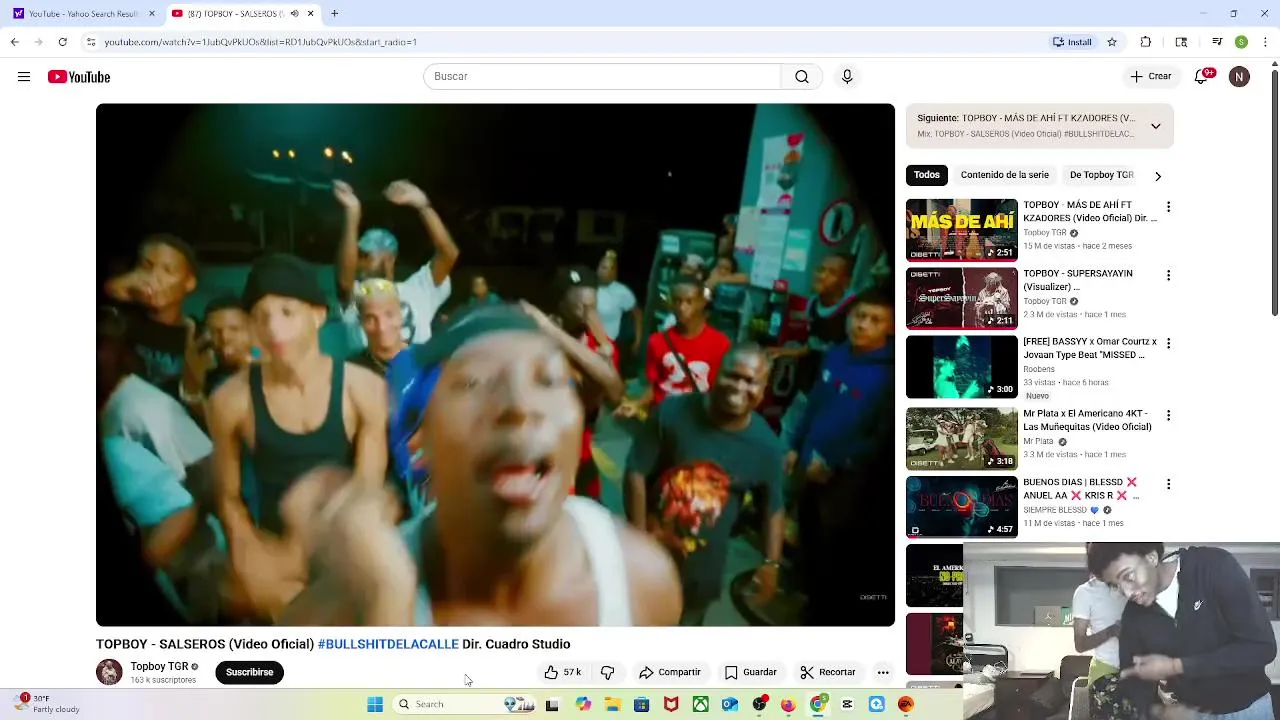Select the De Topboy TGR chip
The width and height of the screenshot is (1280, 720).
1102,175
